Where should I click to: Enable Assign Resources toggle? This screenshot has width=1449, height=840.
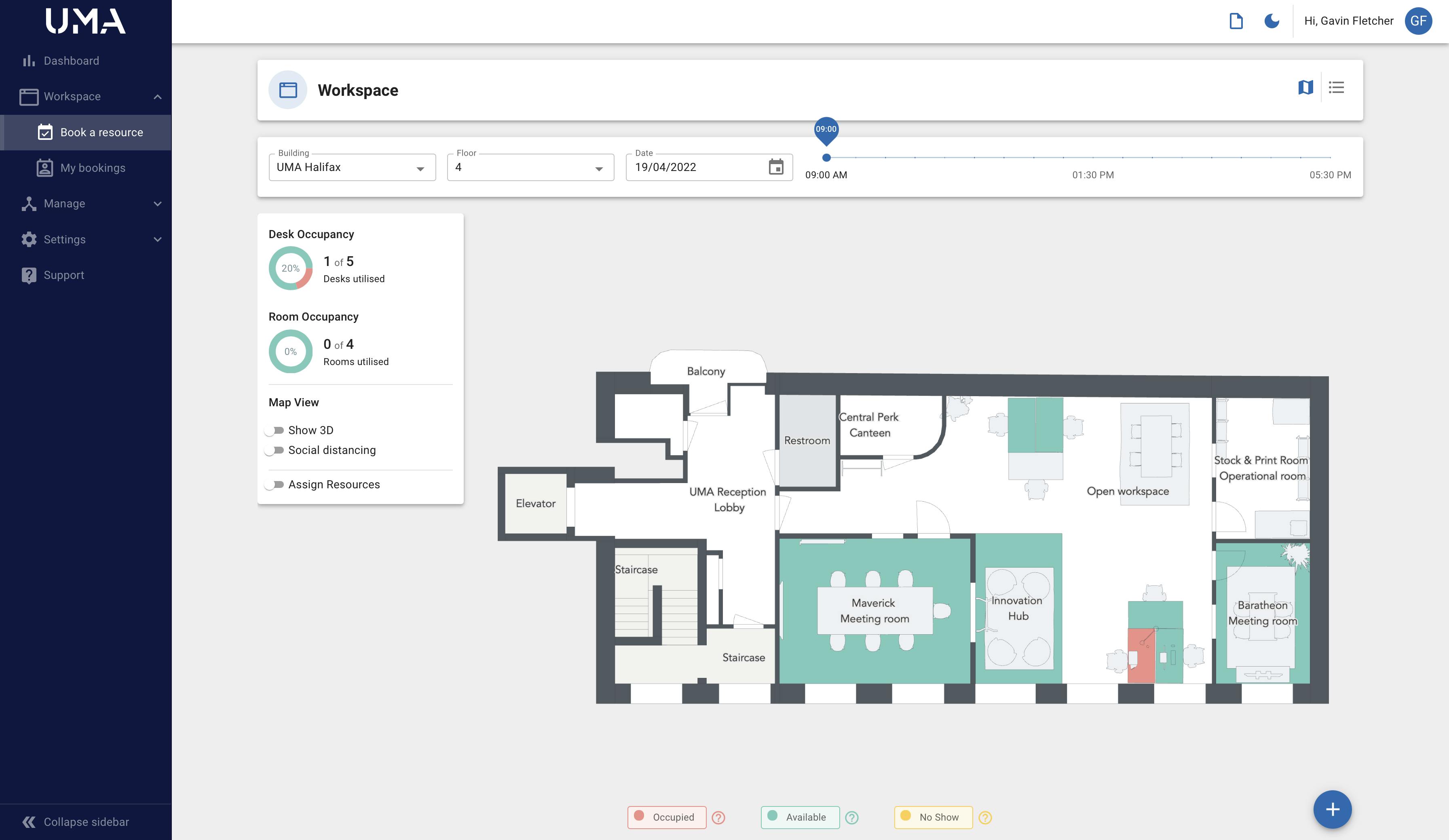275,485
